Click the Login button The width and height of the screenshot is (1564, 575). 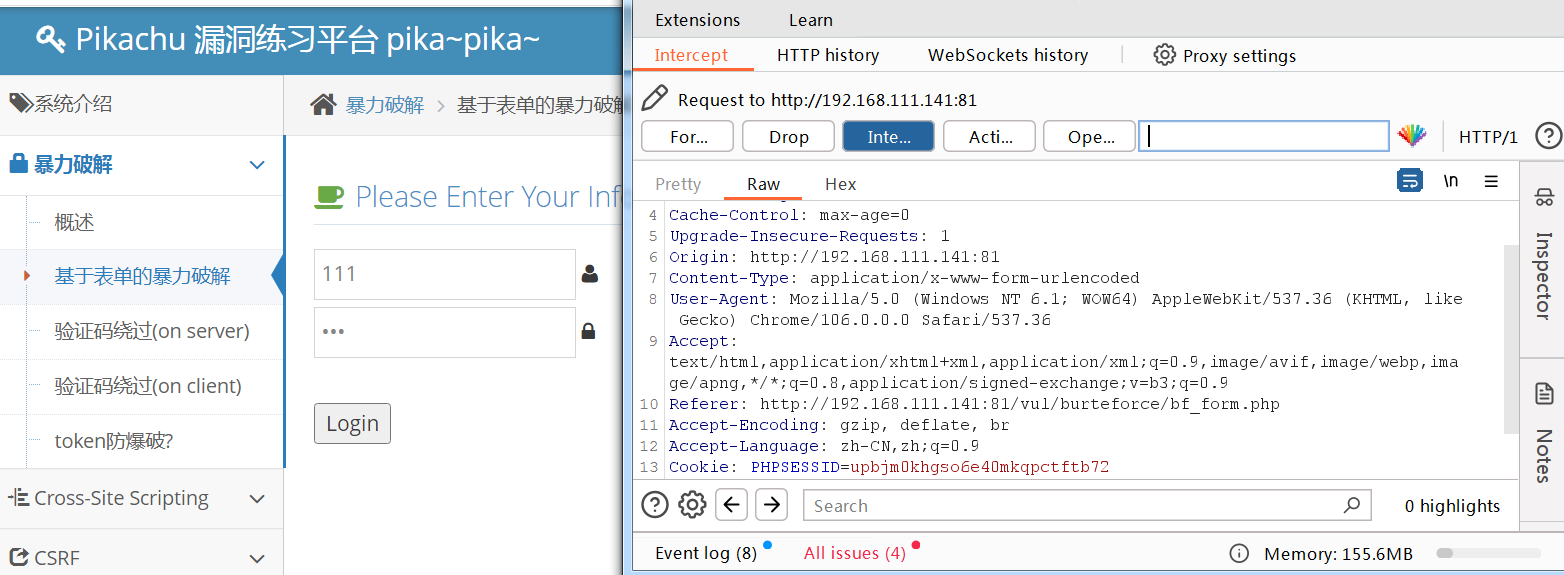(x=352, y=424)
